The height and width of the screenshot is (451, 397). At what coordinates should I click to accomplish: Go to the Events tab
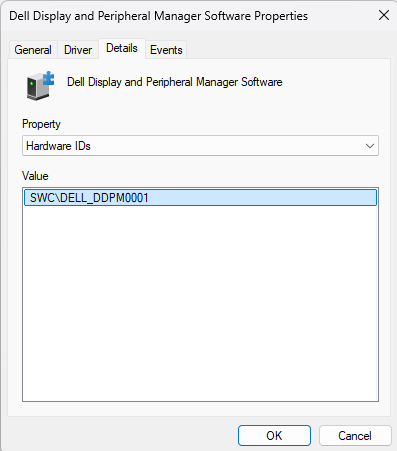[166, 50]
